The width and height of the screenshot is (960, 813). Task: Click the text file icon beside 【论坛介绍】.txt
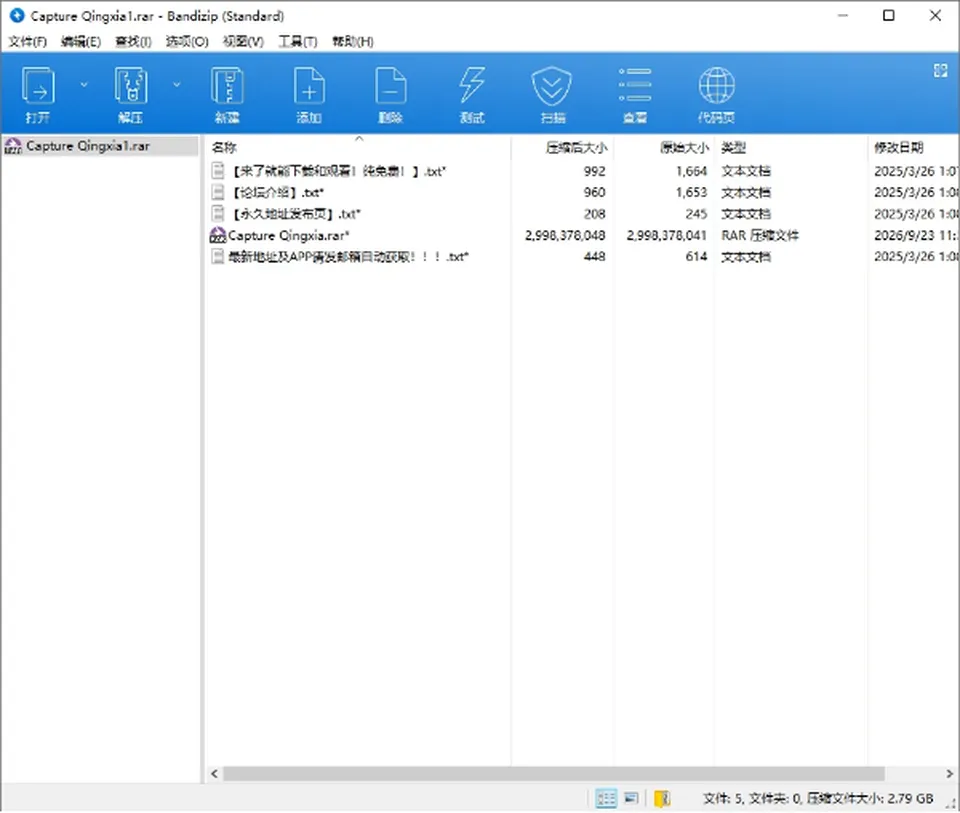coord(217,192)
